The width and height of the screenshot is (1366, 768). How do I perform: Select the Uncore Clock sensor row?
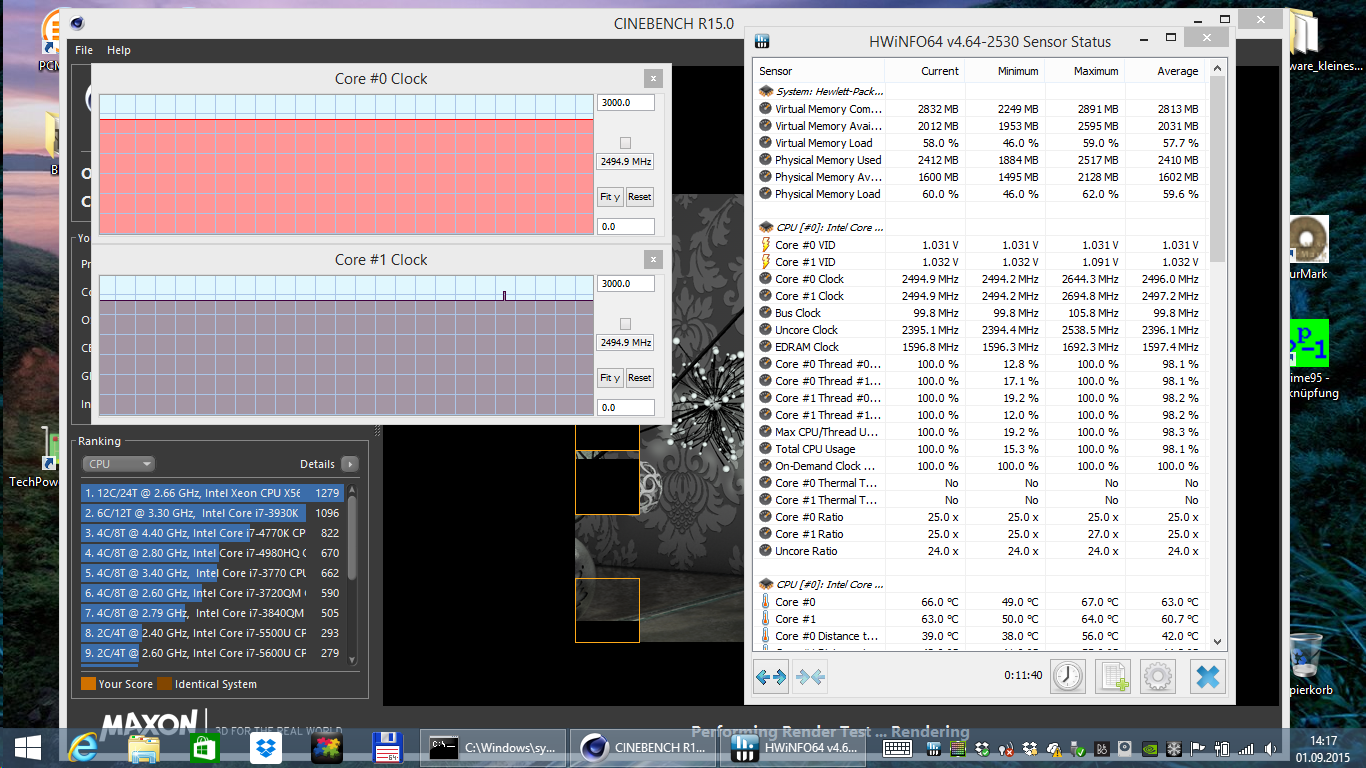pyautogui.click(x=980, y=330)
